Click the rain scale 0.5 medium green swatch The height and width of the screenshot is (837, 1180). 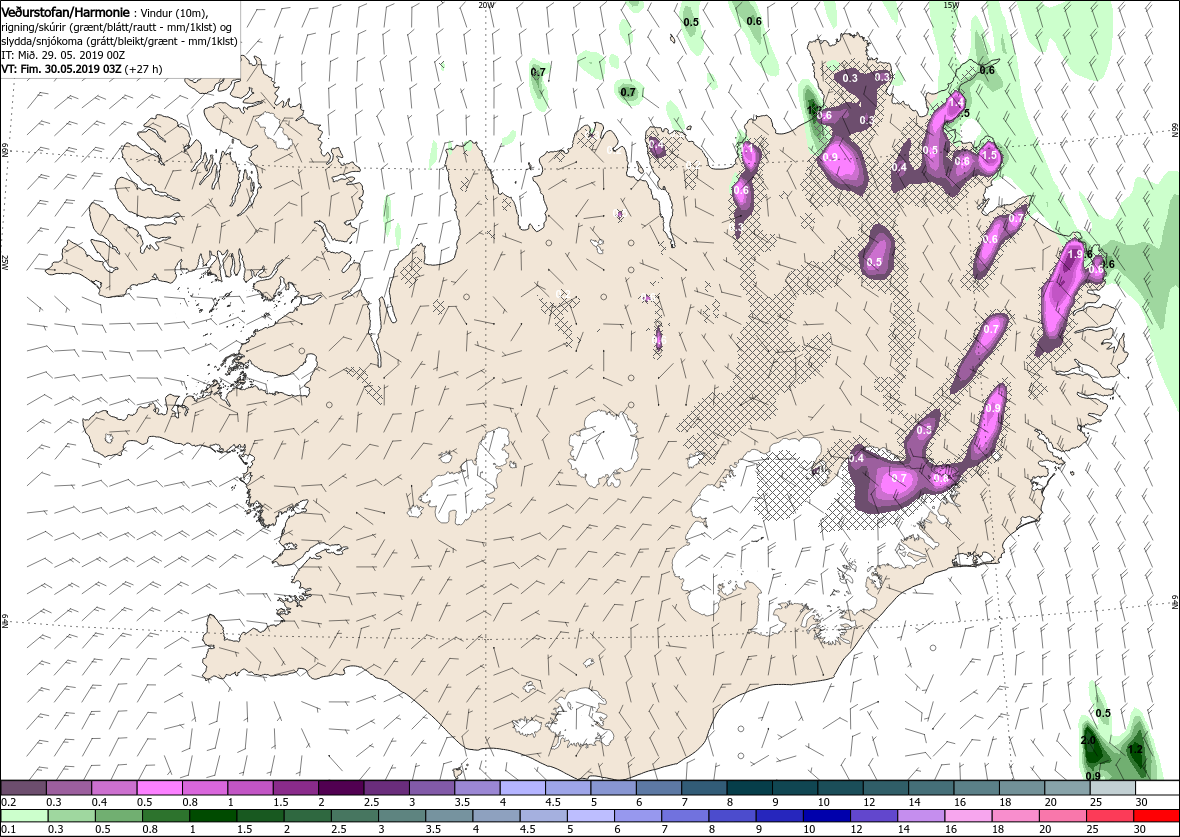pyautogui.click(x=118, y=816)
